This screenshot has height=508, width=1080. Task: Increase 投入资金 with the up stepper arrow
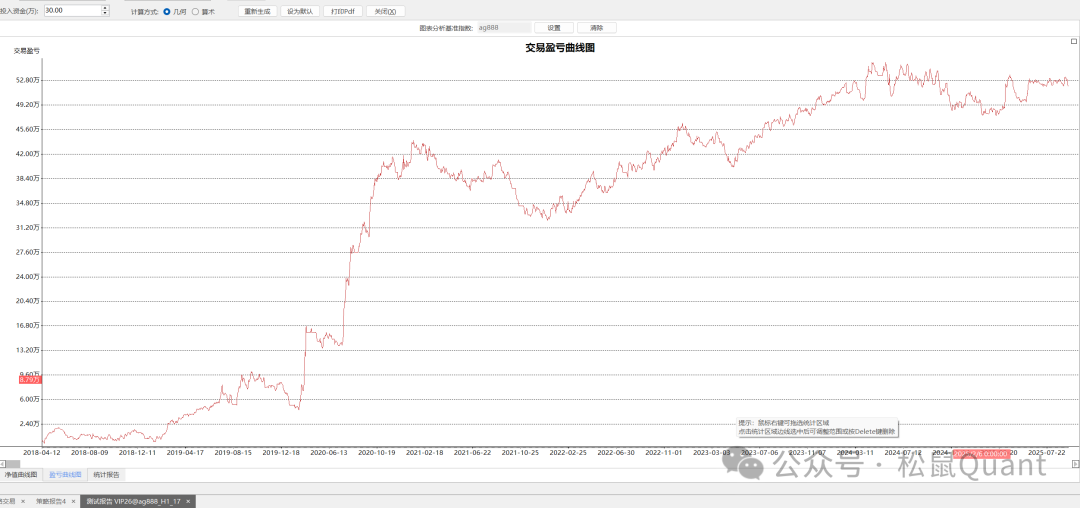pyautogui.click(x=106, y=8)
